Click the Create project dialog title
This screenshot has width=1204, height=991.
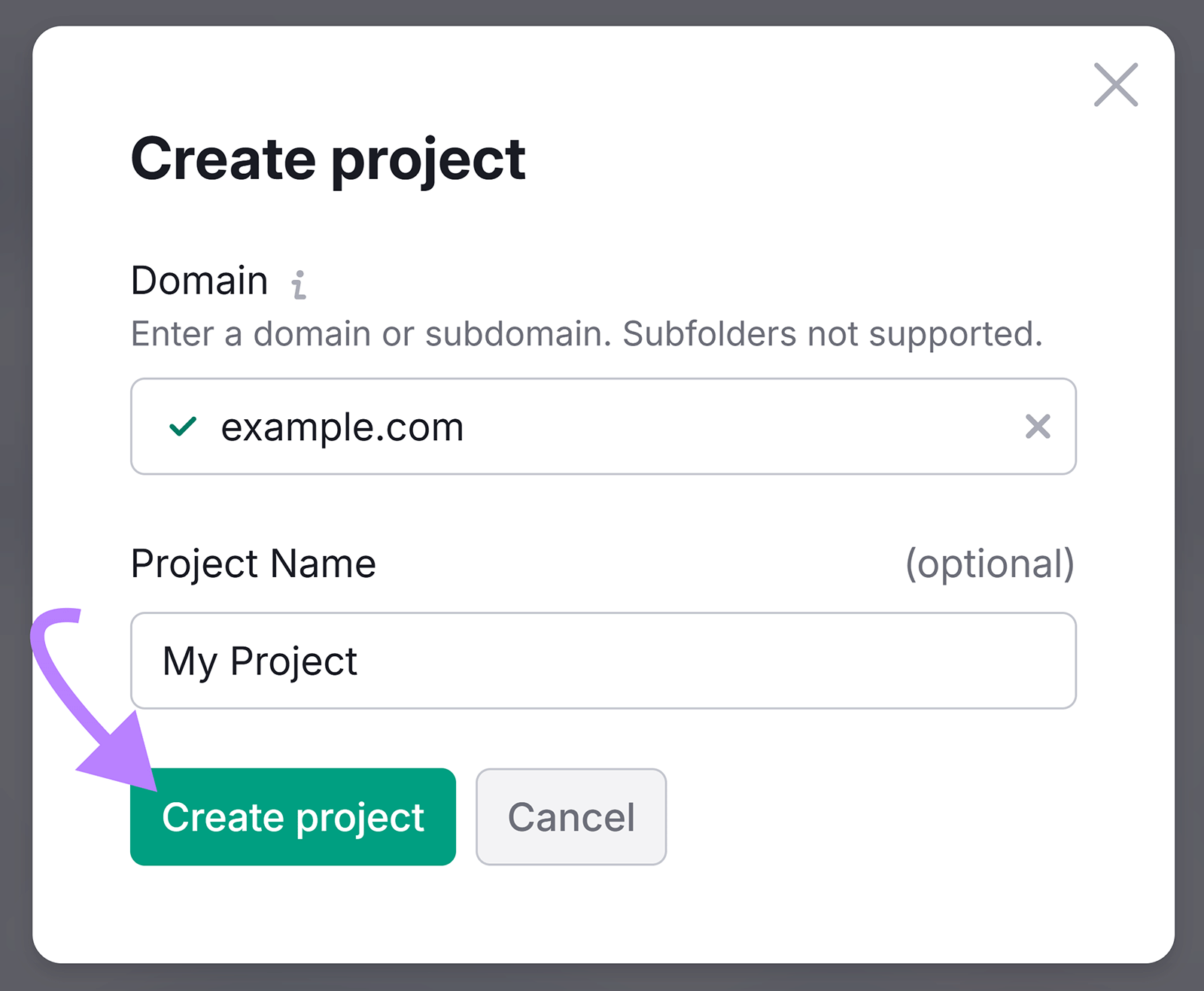click(x=327, y=158)
